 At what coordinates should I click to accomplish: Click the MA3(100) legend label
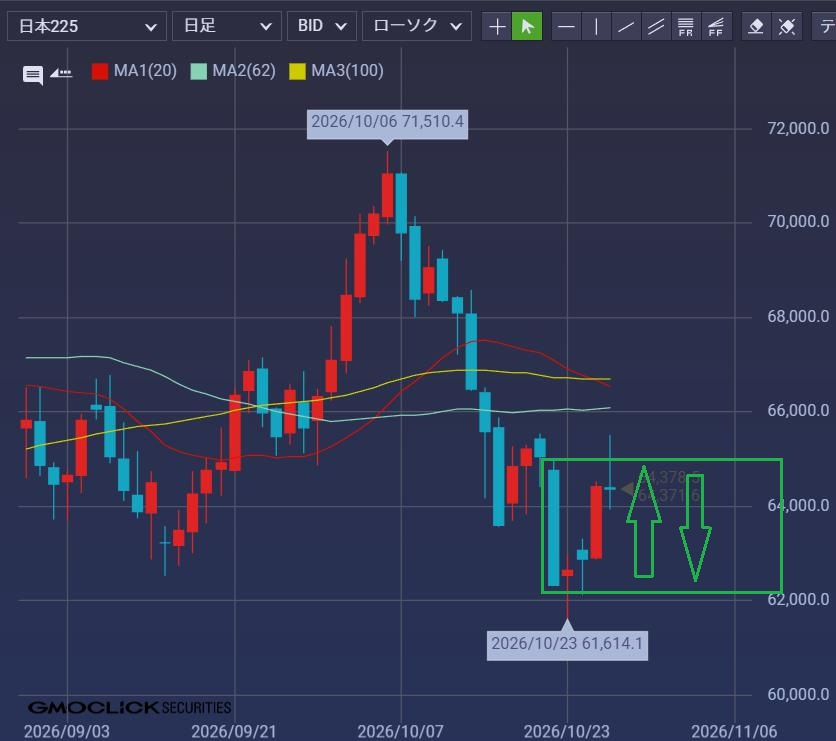pos(347,71)
